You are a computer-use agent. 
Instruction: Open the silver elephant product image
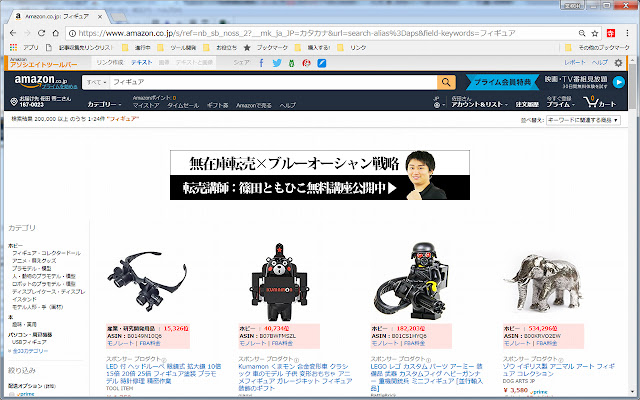point(543,283)
